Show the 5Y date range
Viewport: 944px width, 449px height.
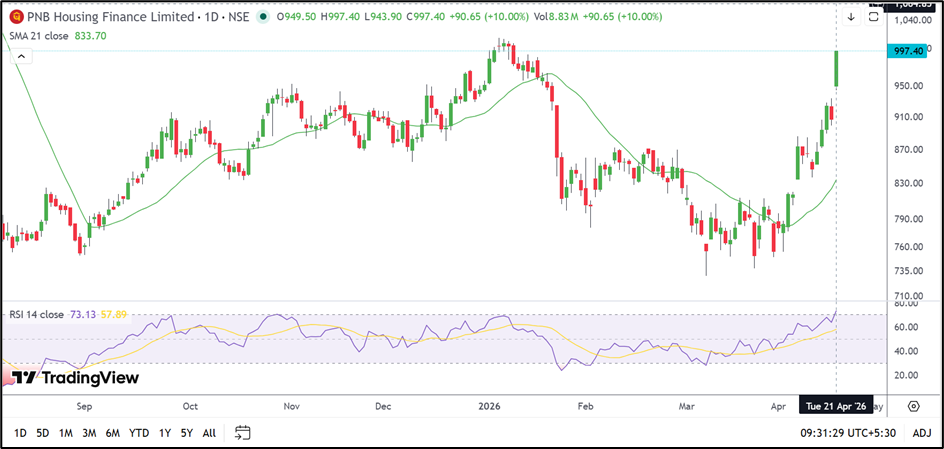pos(186,433)
